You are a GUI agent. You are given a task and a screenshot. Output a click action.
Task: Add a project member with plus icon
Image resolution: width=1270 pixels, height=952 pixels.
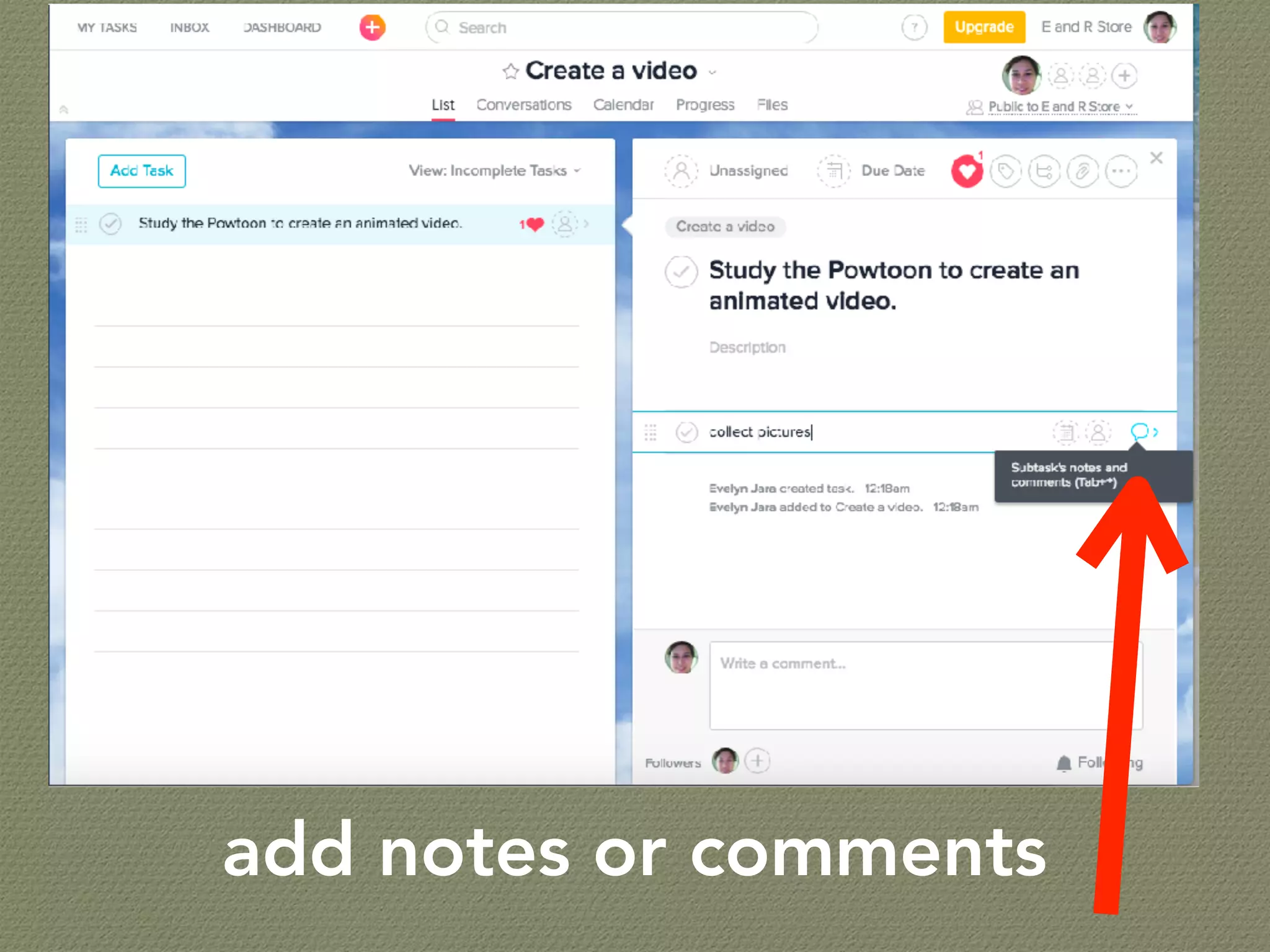pyautogui.click(x=1124, y=76)
